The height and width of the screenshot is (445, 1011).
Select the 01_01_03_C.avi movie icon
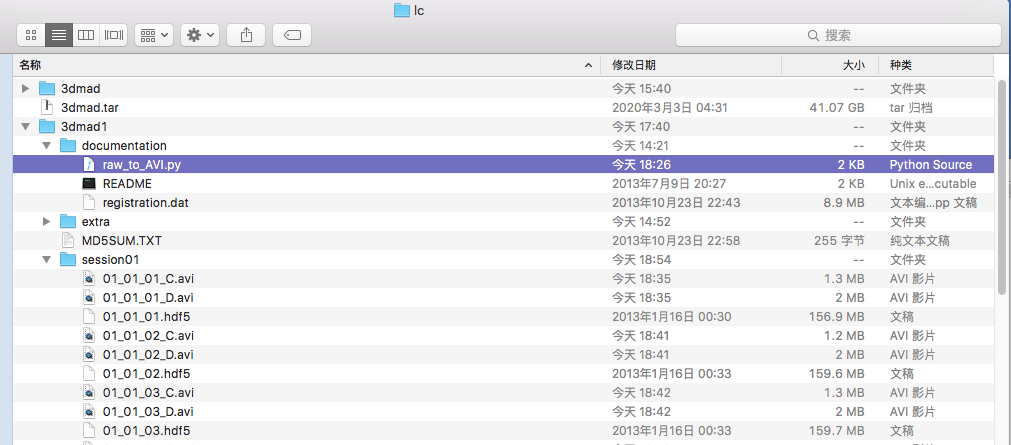click(89, 393)
